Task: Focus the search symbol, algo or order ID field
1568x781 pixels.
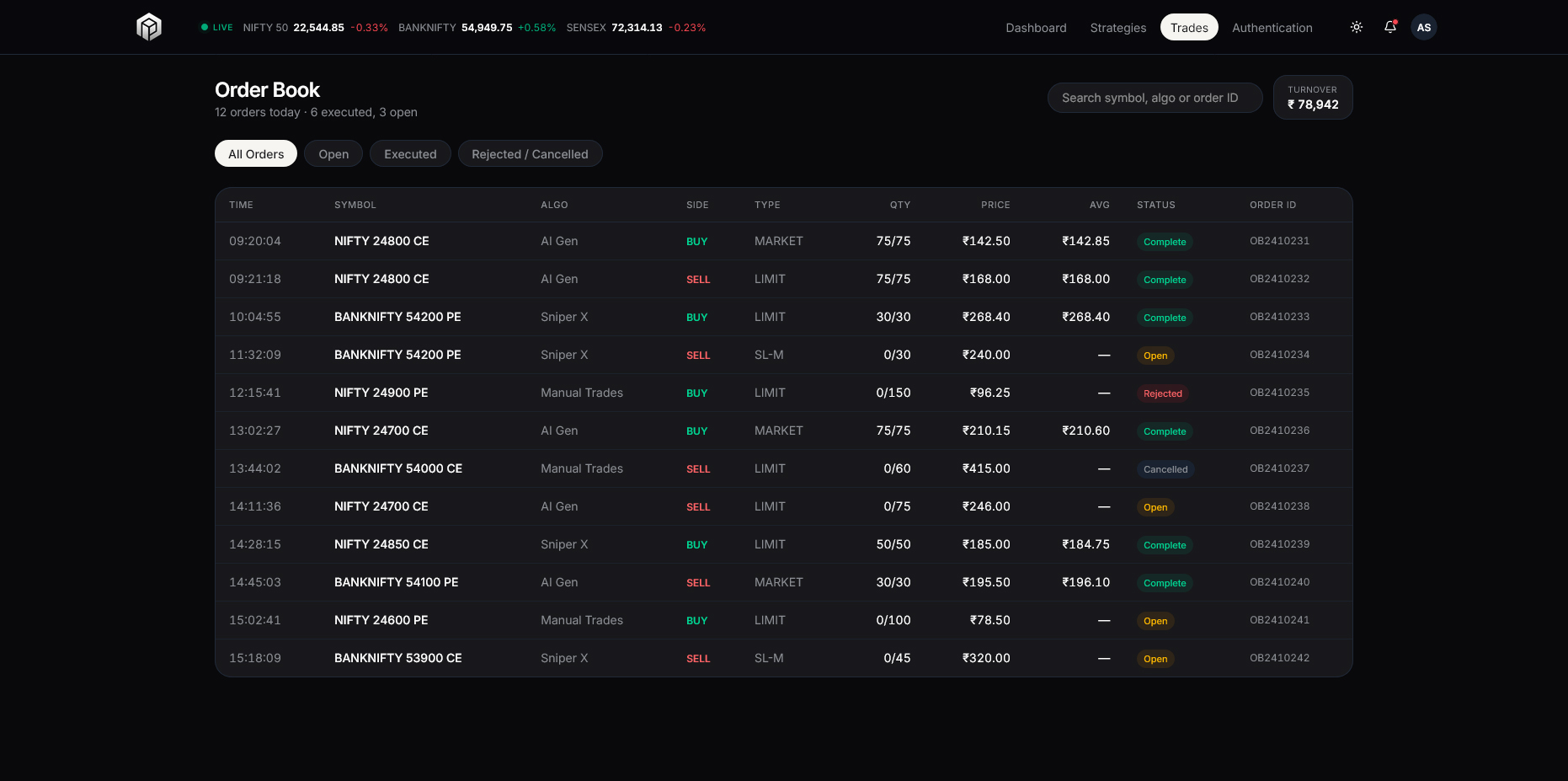Action: point(1155,98)
